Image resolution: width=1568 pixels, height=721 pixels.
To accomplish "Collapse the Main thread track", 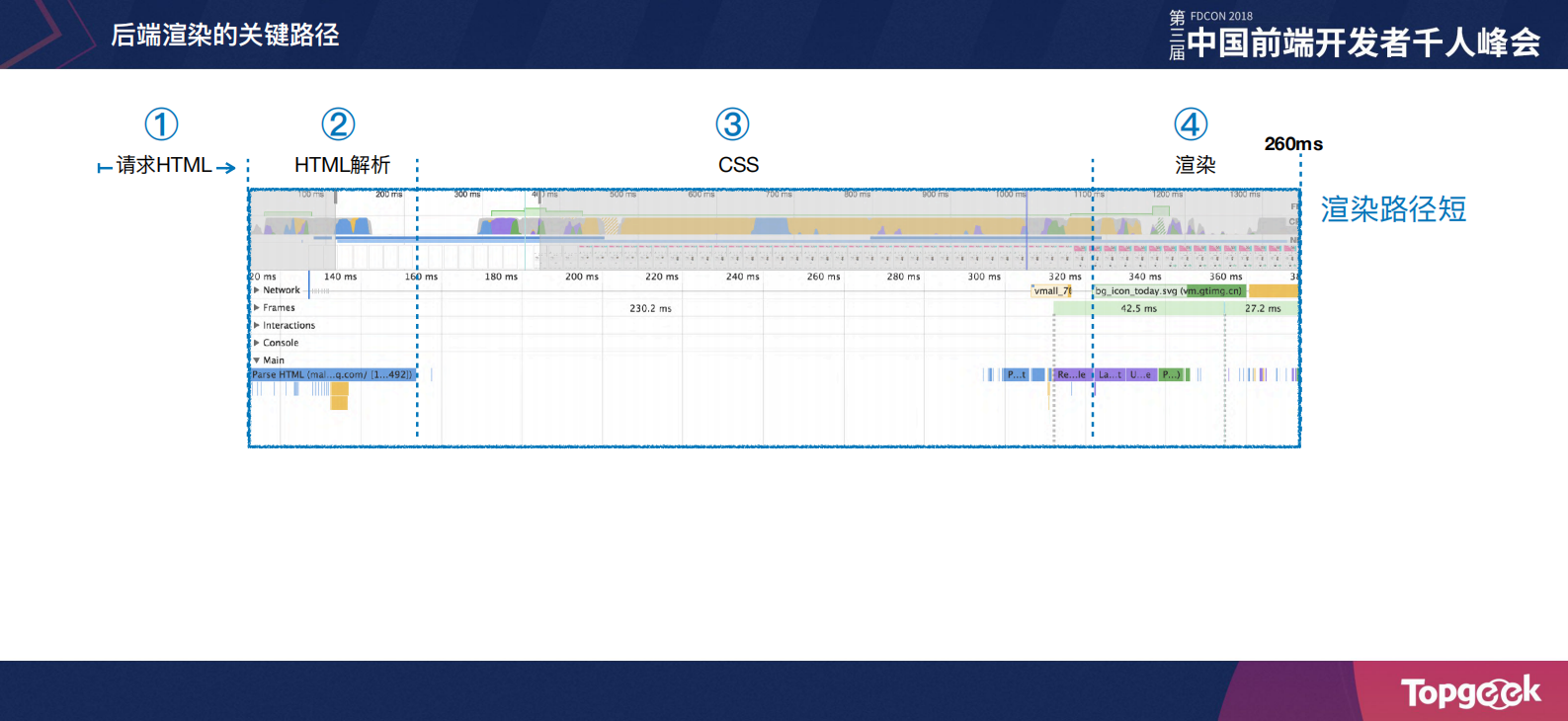I will pos(257,360).
